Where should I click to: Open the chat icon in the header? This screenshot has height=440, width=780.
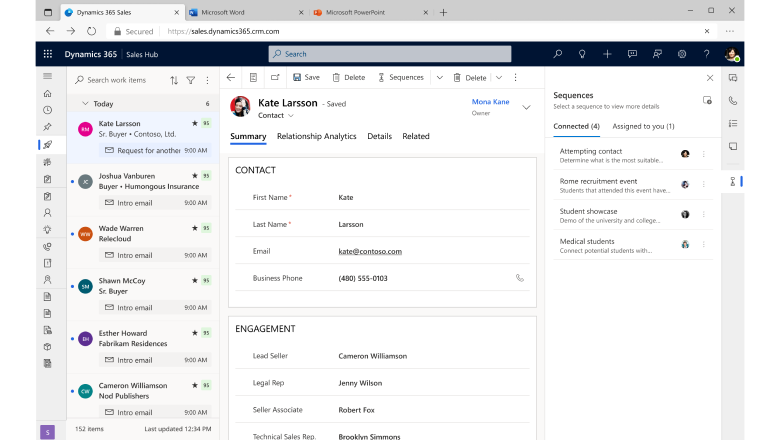(632, 54)
